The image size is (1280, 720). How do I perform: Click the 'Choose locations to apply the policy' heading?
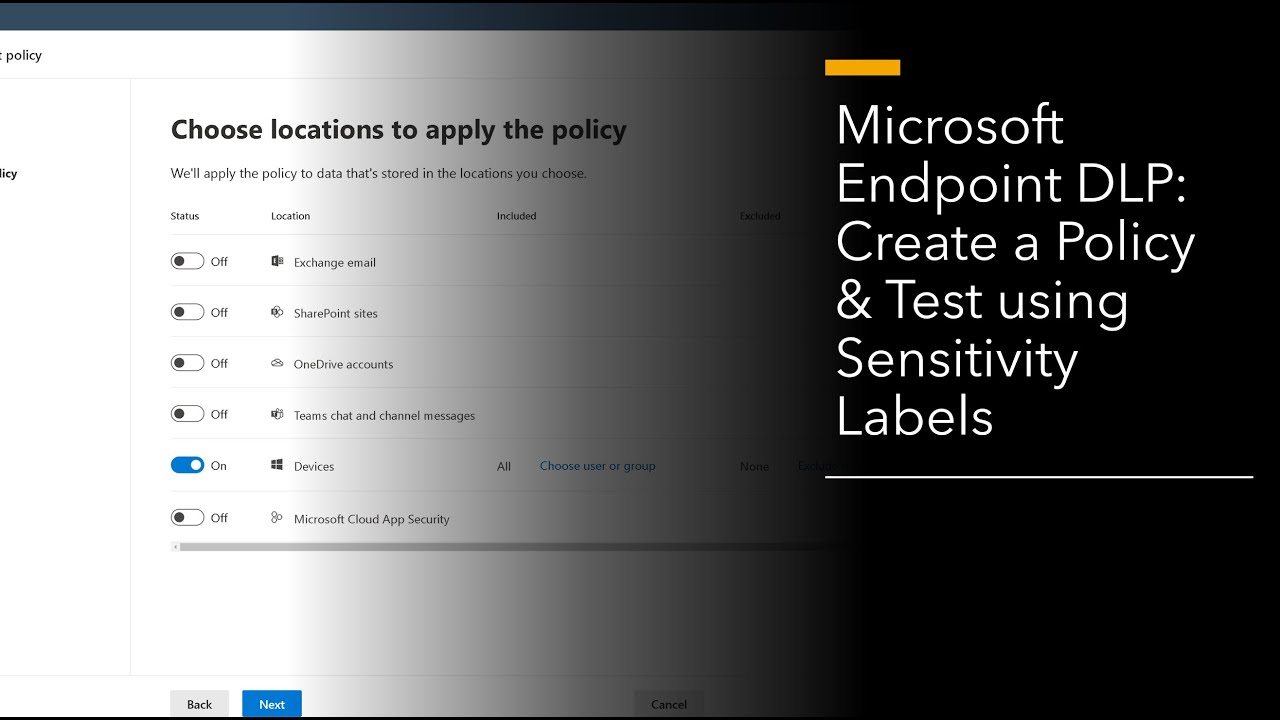(x=399, y=130)
